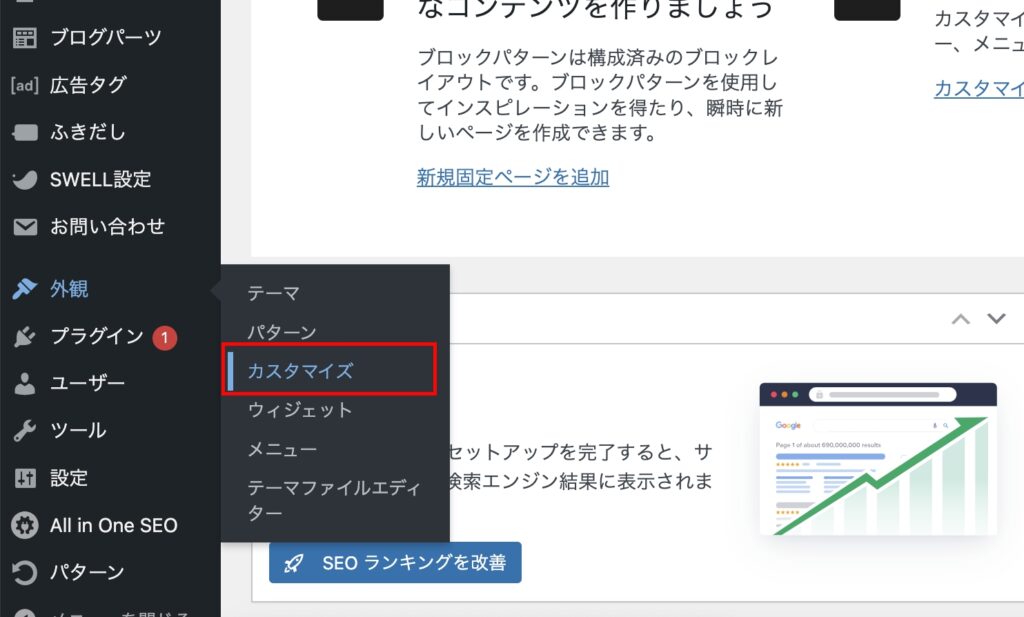Move panel down with the down chevron

pos(996,319)
